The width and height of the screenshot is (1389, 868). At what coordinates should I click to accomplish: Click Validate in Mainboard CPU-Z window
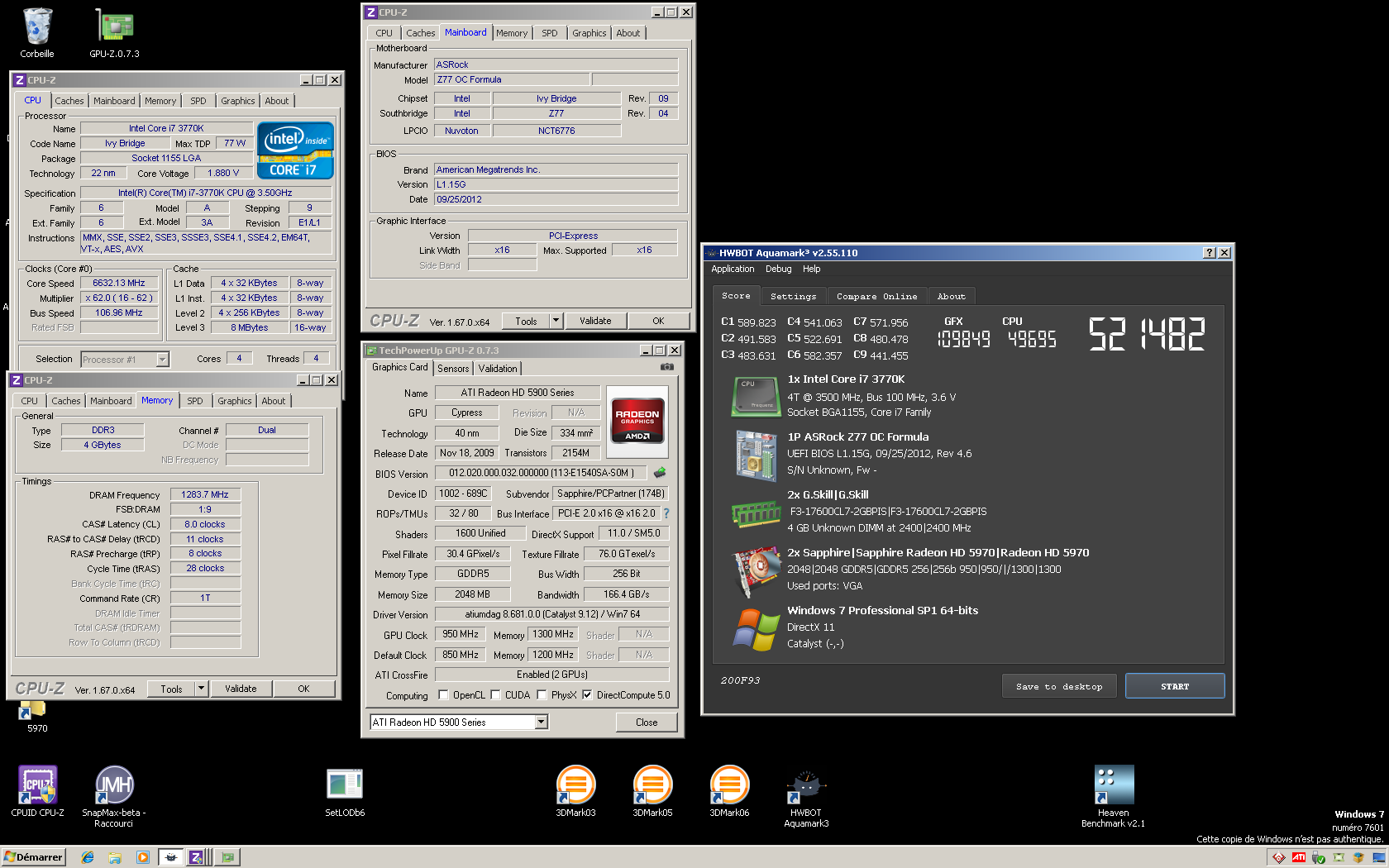[x=595, y=321]
